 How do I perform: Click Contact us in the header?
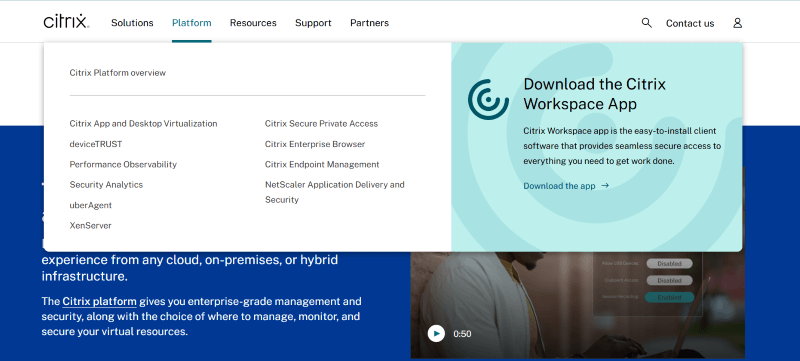(690, 23)
